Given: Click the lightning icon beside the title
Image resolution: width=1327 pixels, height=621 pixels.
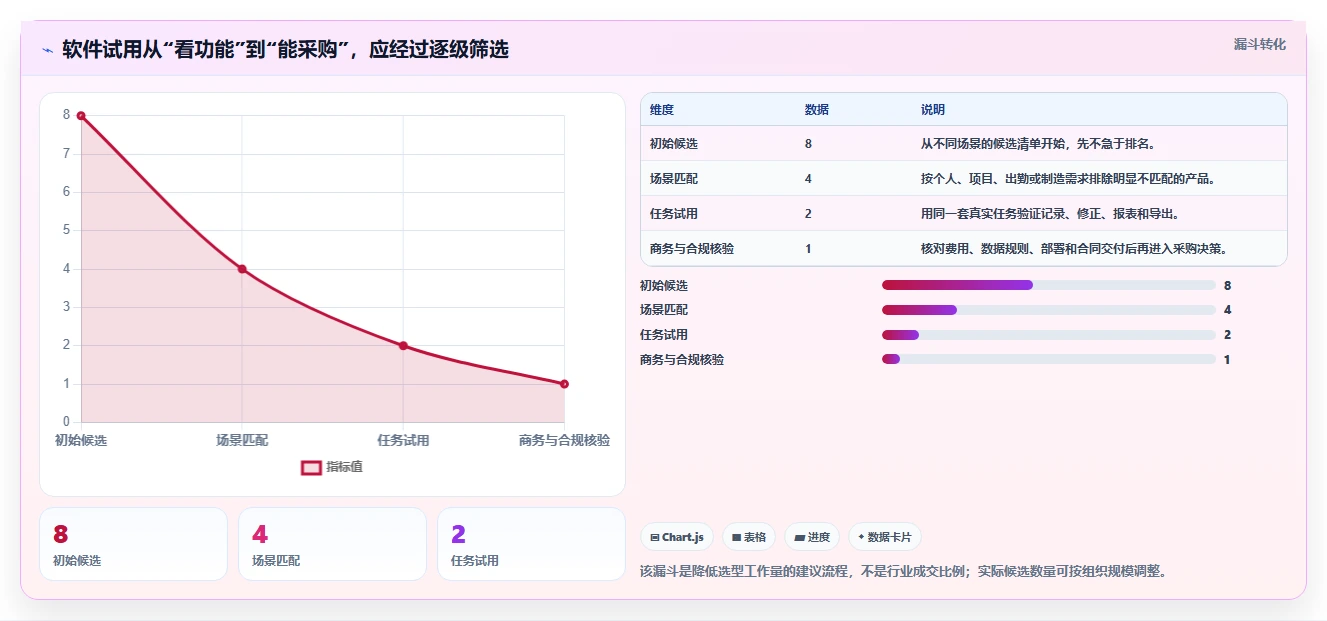Looking at the screenshot, I should (x=47, y=50).
